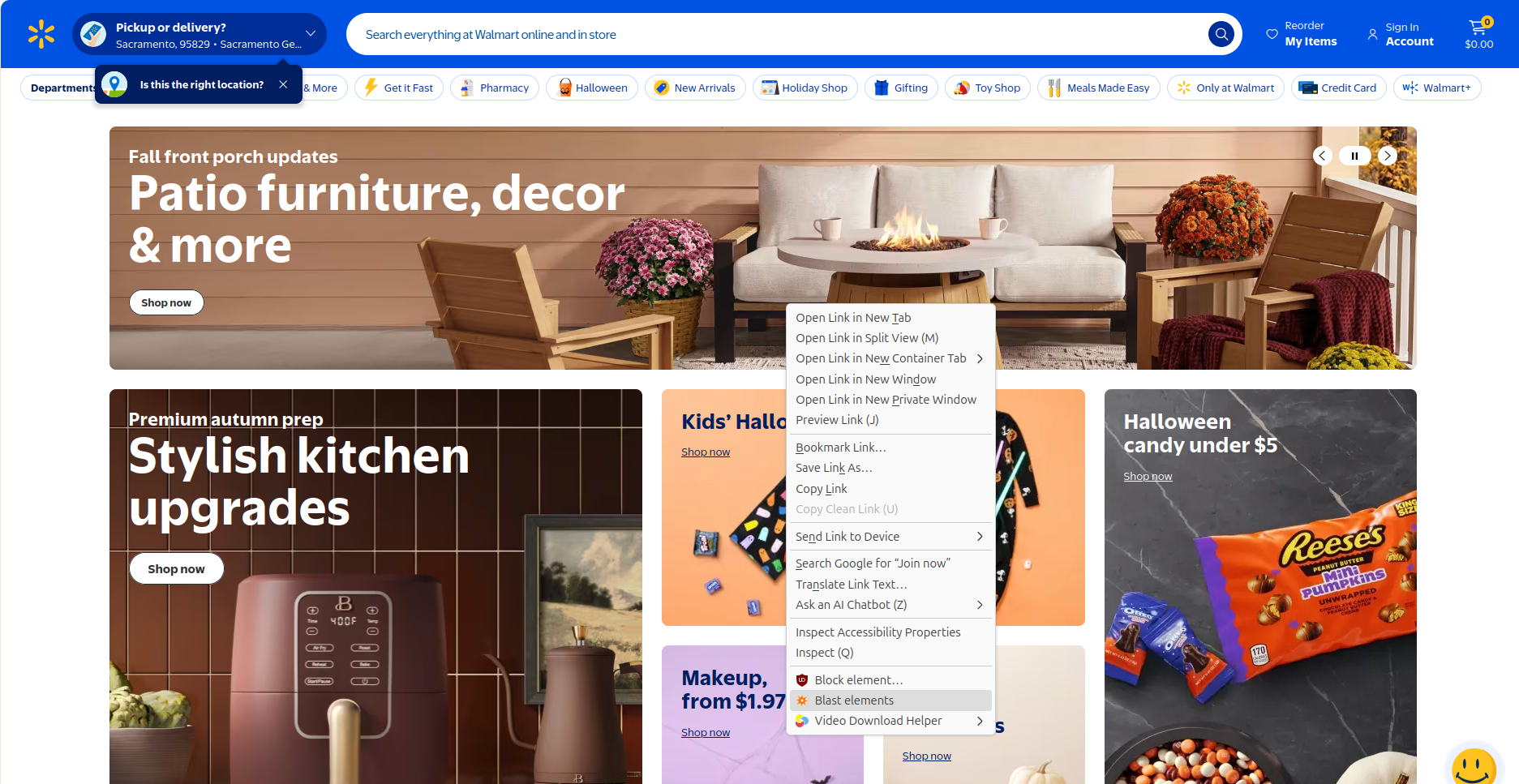This screenshot has width=1519, height=784.
Task: Pause the hero banner carousel
Action: tap(1354, 156)
